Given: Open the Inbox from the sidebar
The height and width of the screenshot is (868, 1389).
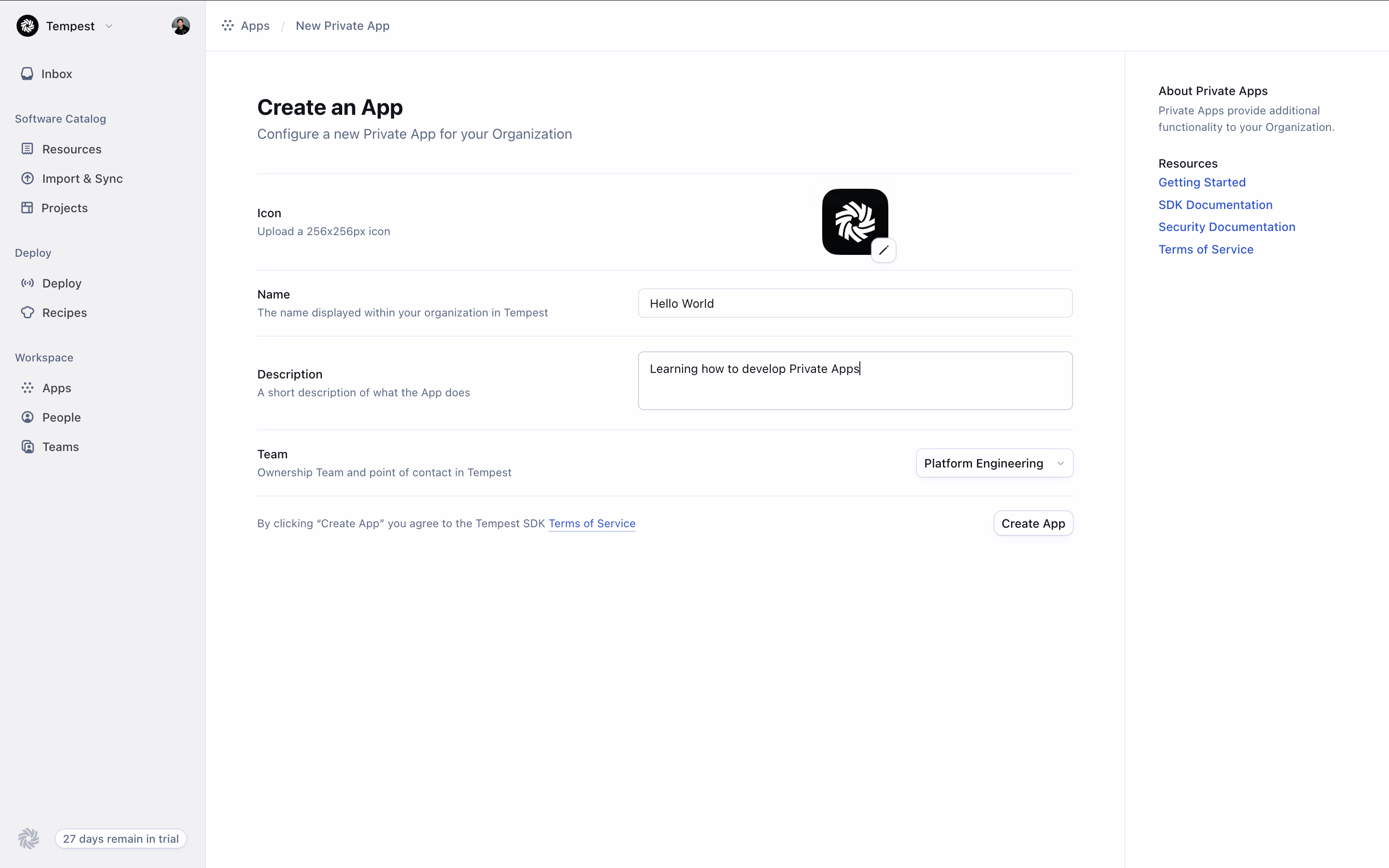Looking at the screenshot, I should 56,74.
